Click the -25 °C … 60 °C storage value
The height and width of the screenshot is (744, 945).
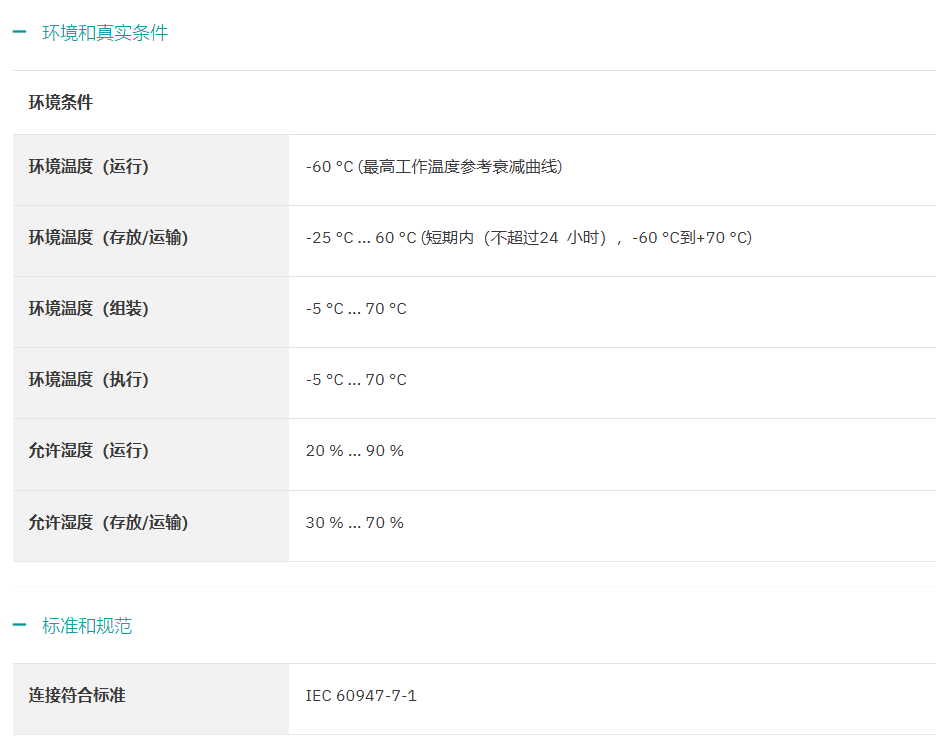[360, 238]
